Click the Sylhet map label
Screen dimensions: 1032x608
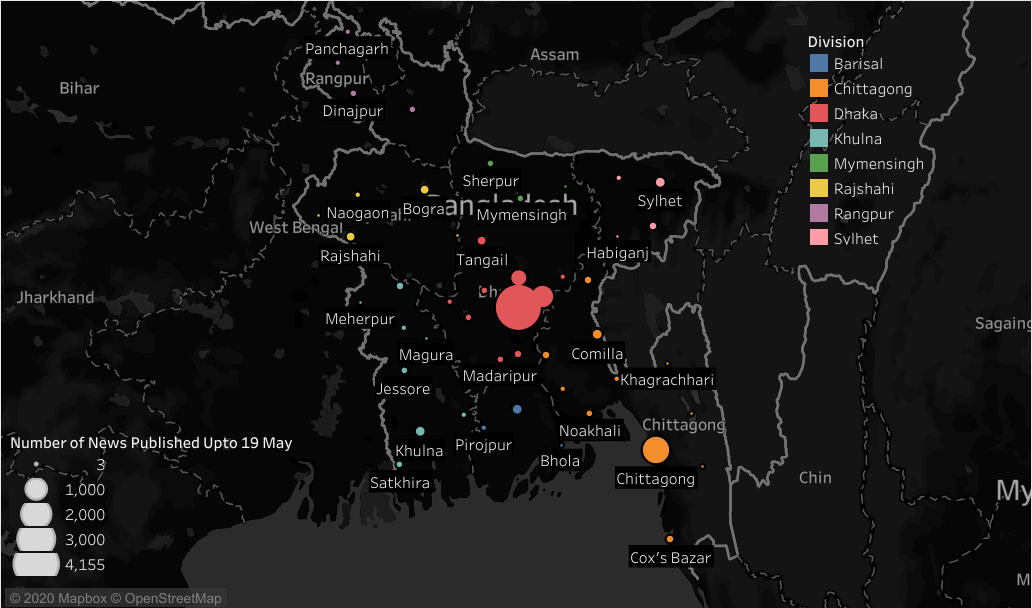coord(659,201)
